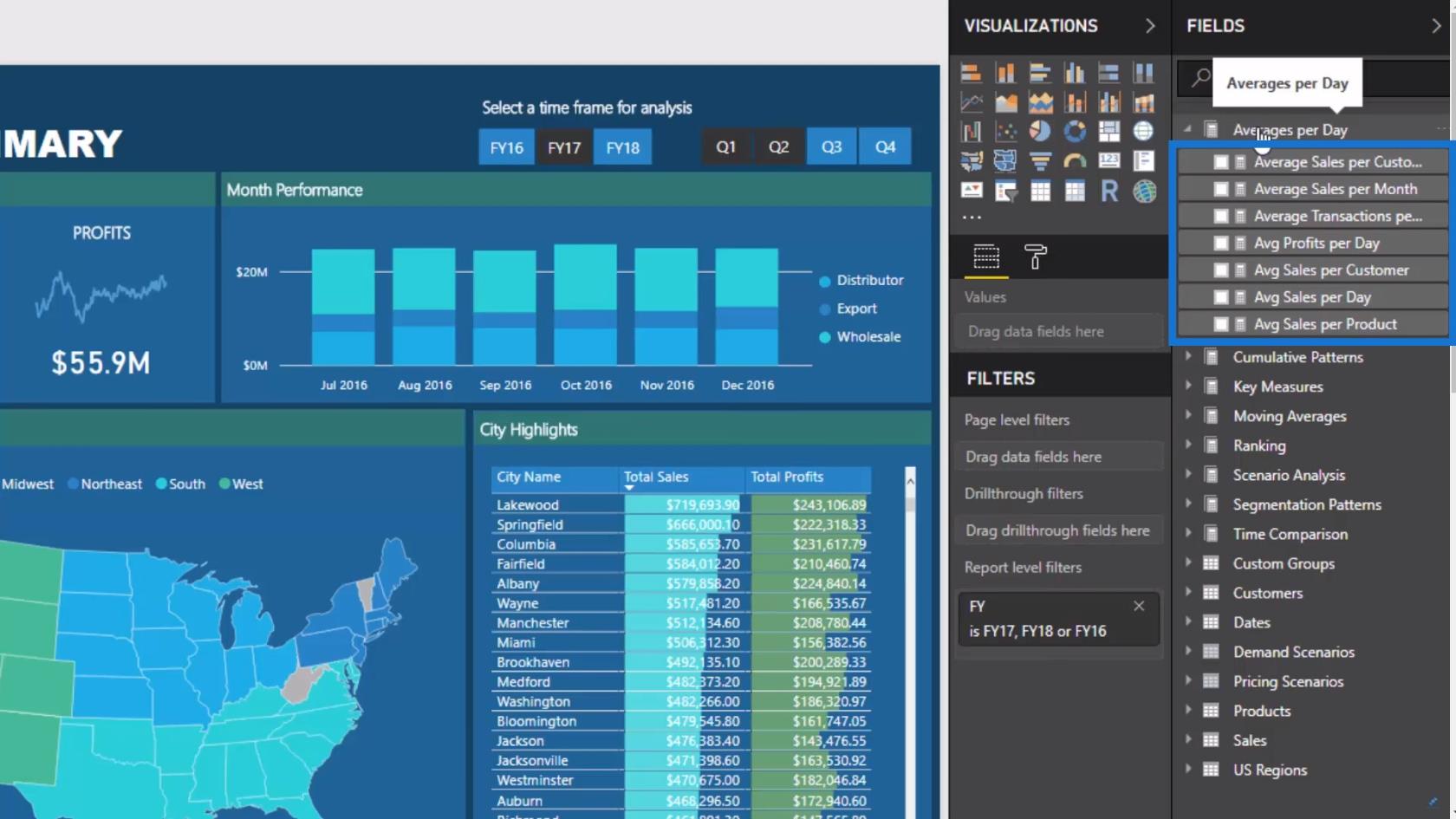1456x819 pixels.
Task: Select the line and stacked column visual
Action: click(1075, 102)
